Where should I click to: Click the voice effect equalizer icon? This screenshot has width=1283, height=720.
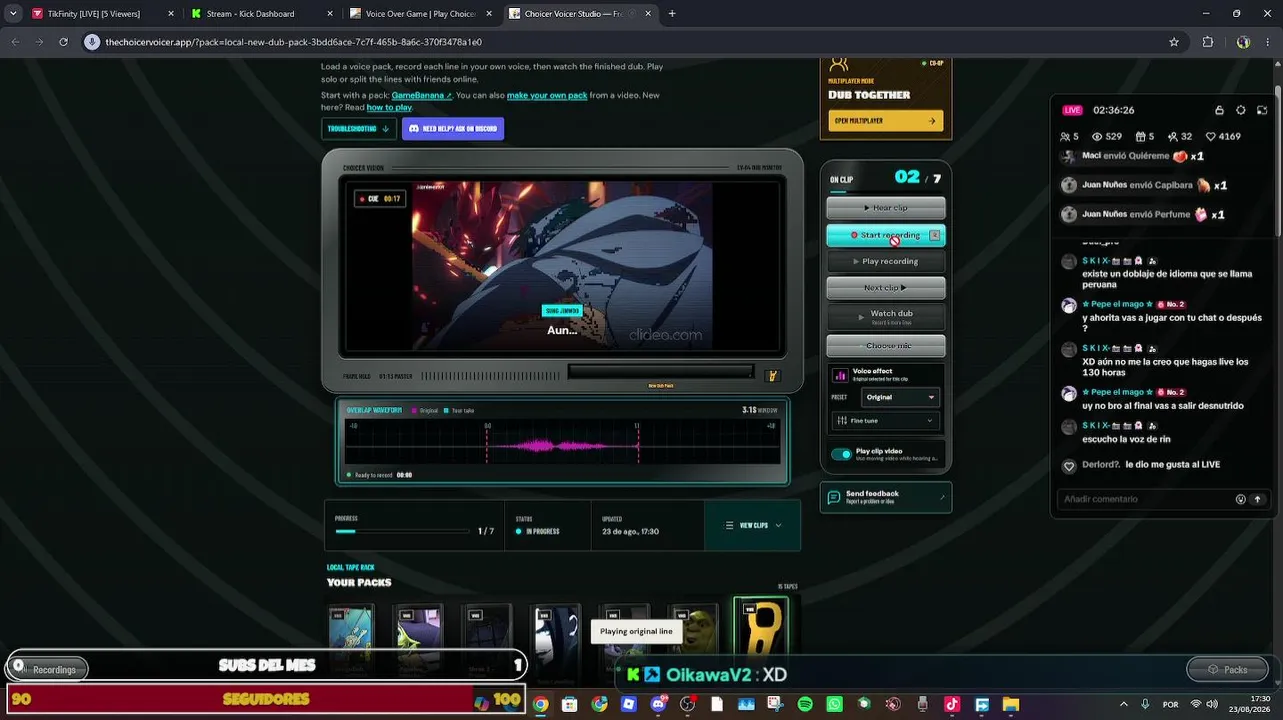[x=841, y=376]
